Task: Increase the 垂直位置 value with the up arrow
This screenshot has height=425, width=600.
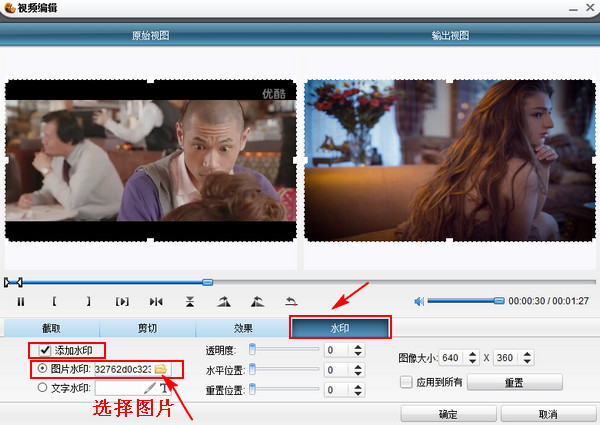Action: click(358, 387)
